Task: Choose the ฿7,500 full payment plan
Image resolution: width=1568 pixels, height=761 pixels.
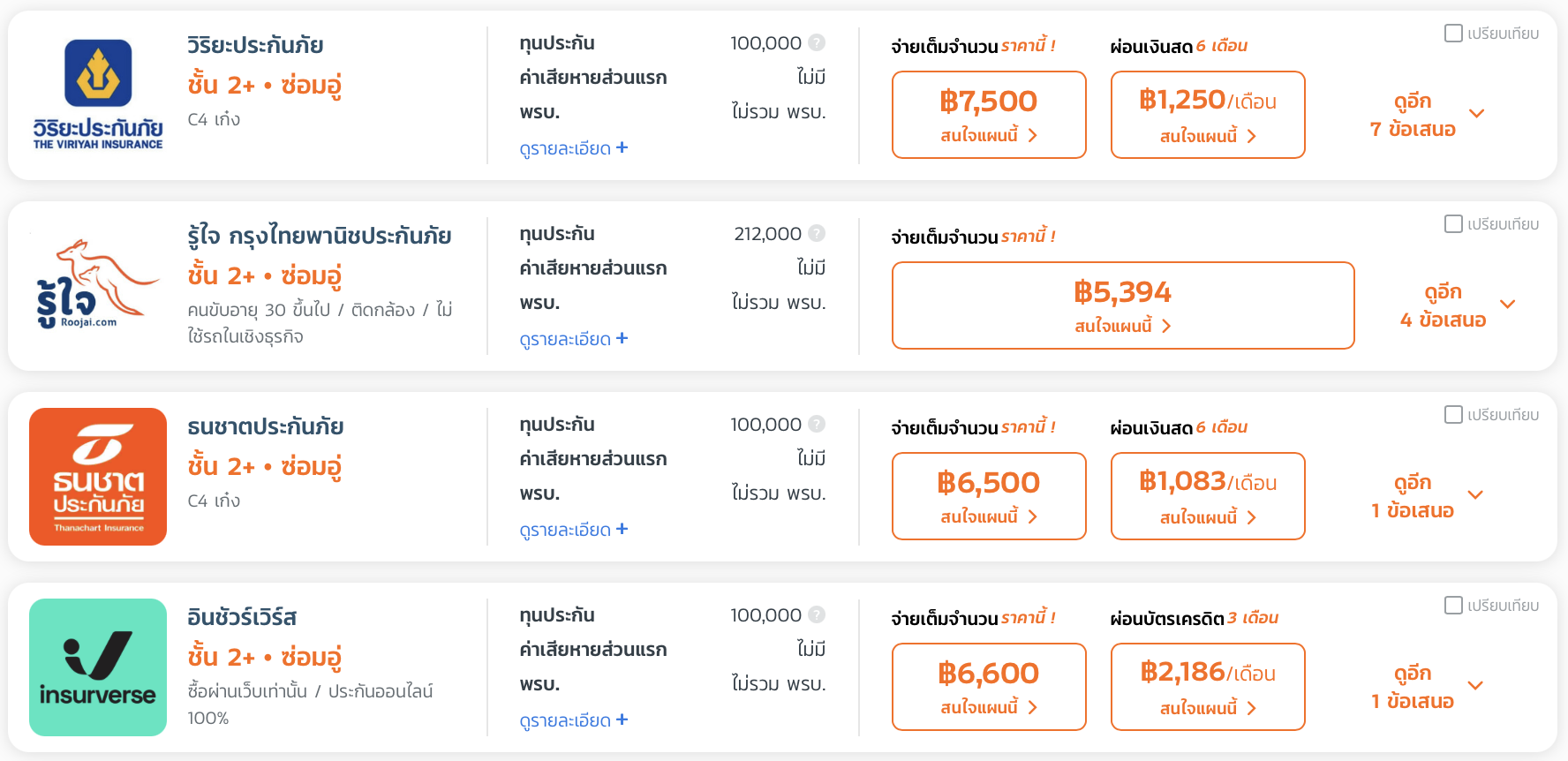Action: [x=989, y=115]
